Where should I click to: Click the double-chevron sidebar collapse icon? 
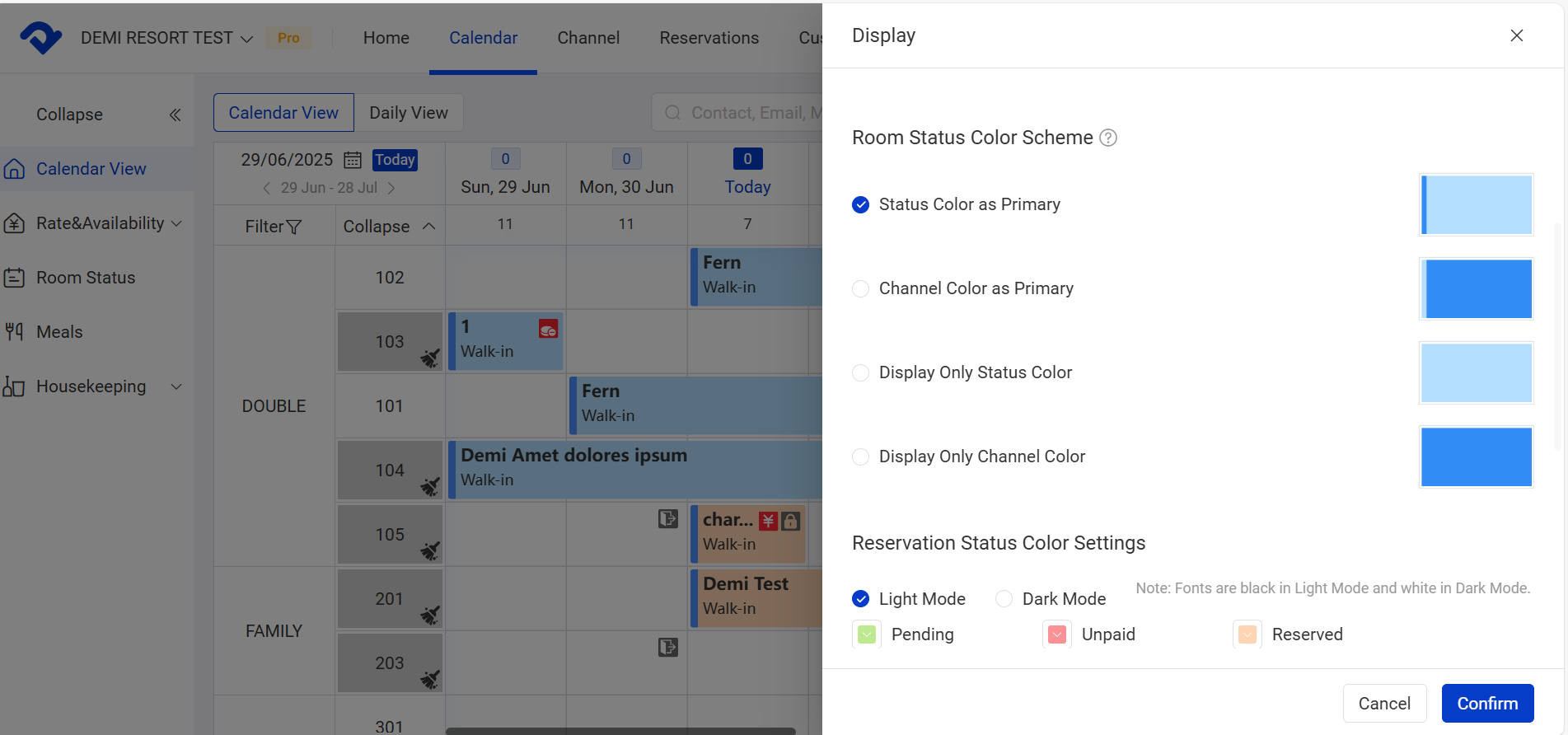175,115
